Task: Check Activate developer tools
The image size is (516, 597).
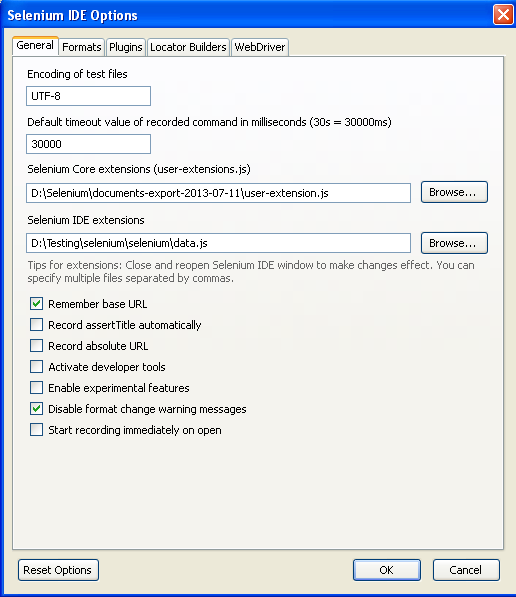Action: 37,367
